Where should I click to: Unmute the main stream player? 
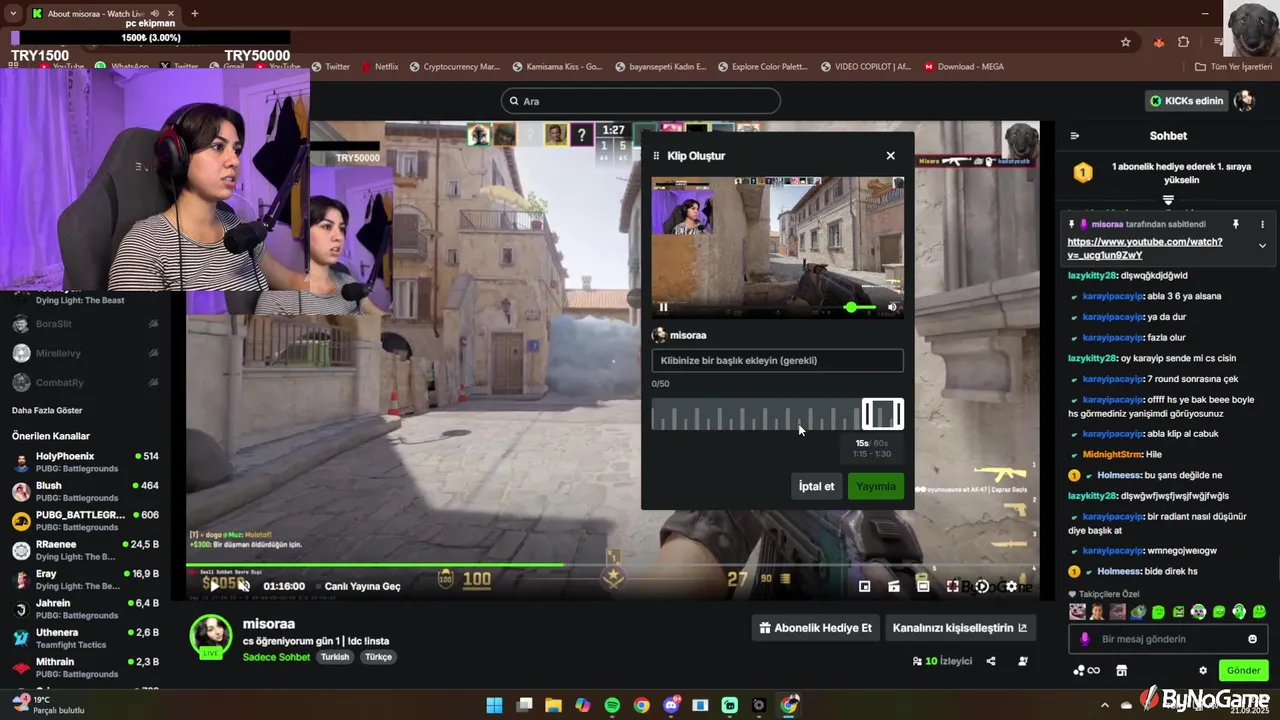click(x=243, y=586)
